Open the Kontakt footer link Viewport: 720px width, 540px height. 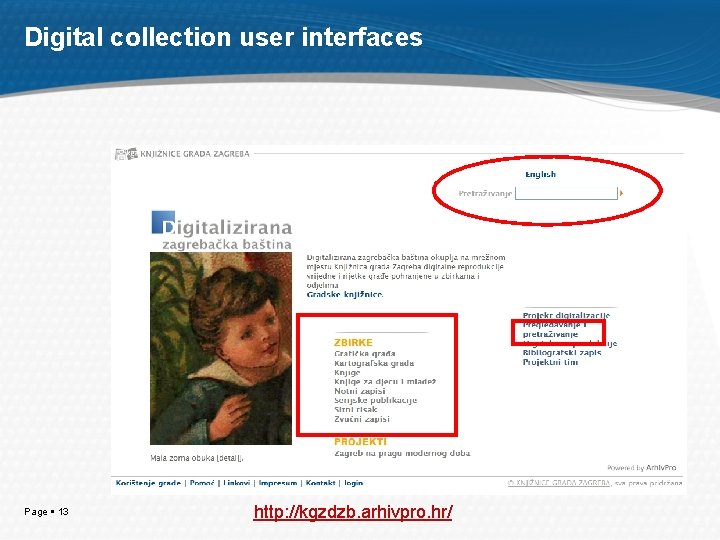click(x=321, y=483)
